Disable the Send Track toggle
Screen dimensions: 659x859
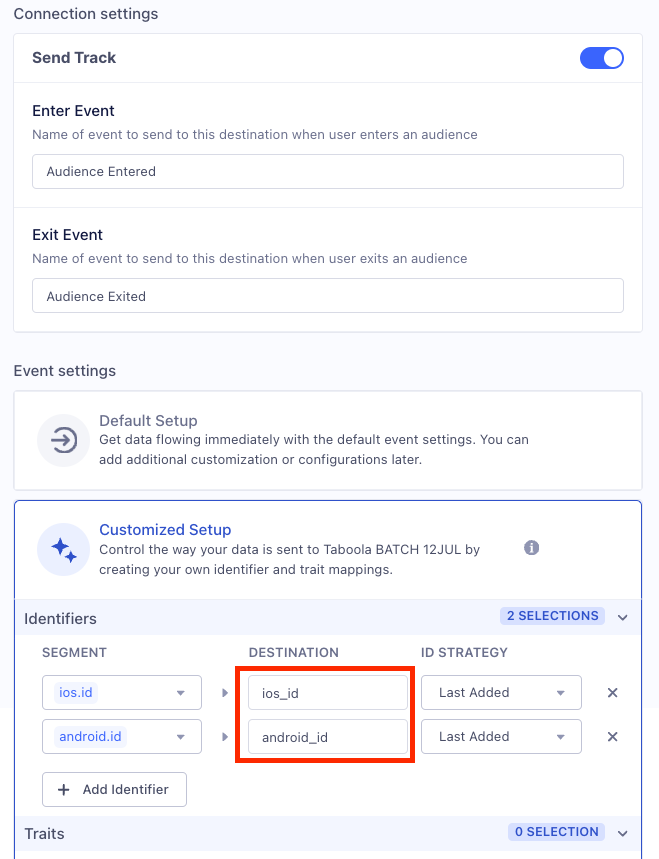[x=601, y=58]
